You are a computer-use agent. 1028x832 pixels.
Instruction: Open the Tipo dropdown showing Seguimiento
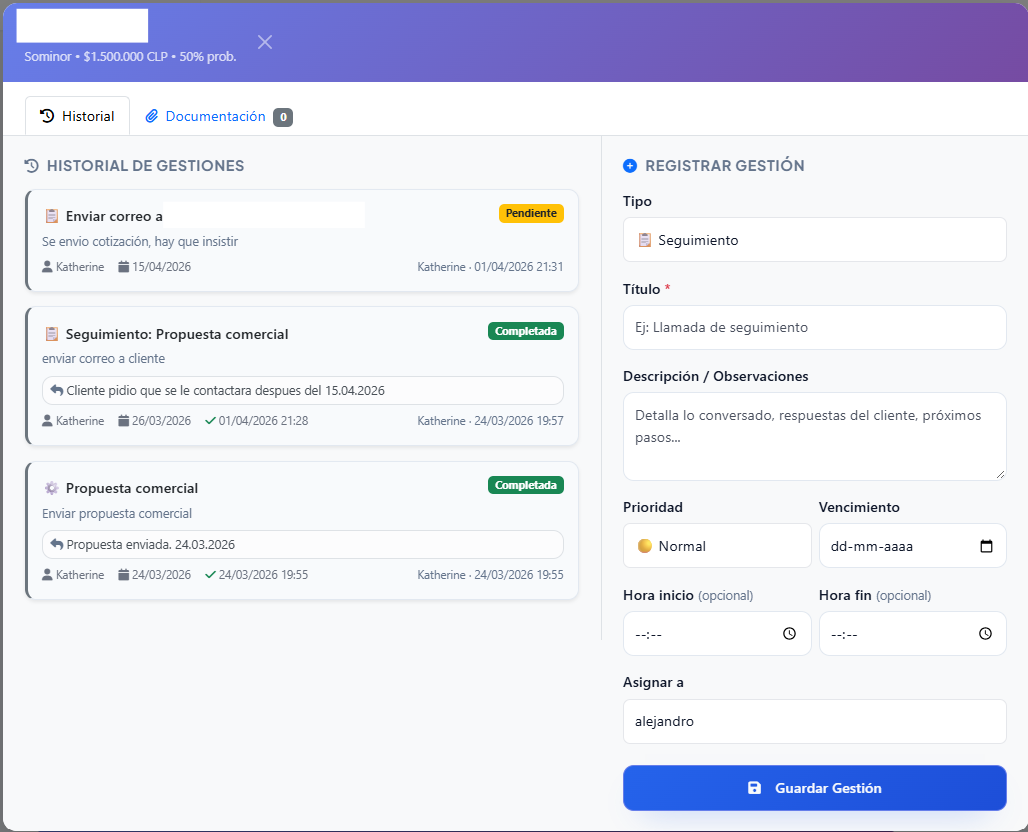(x=814, y=240)
